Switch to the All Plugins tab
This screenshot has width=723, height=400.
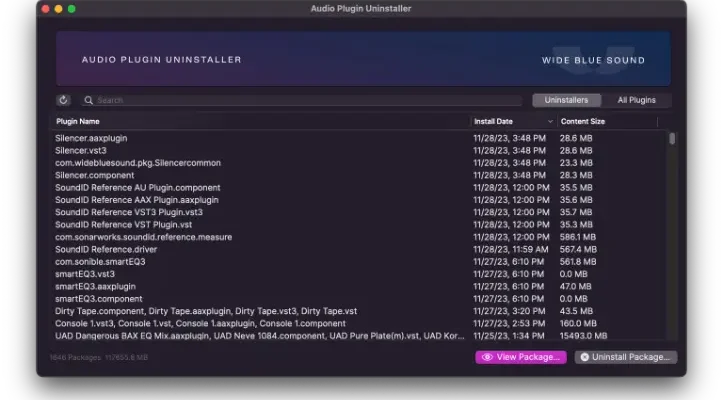[x=636, y=100]
